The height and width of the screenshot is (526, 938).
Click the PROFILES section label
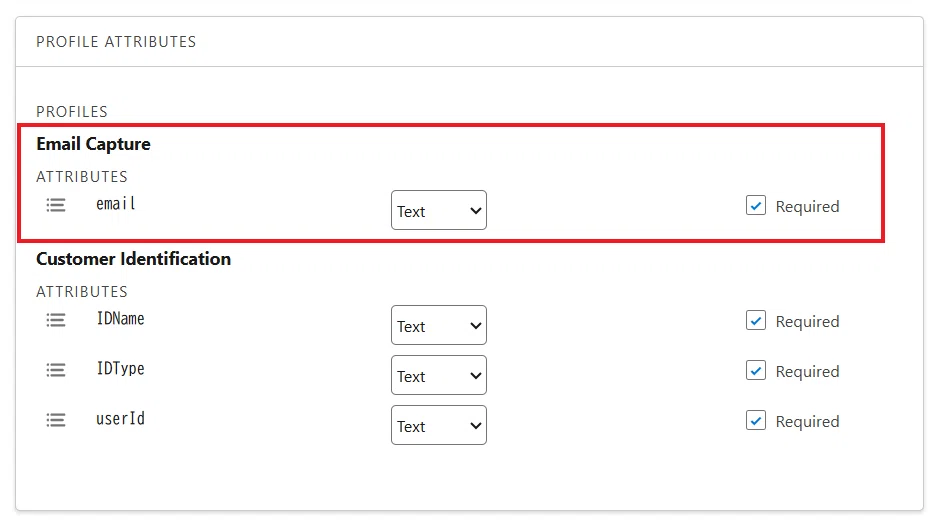pos(72,112)
